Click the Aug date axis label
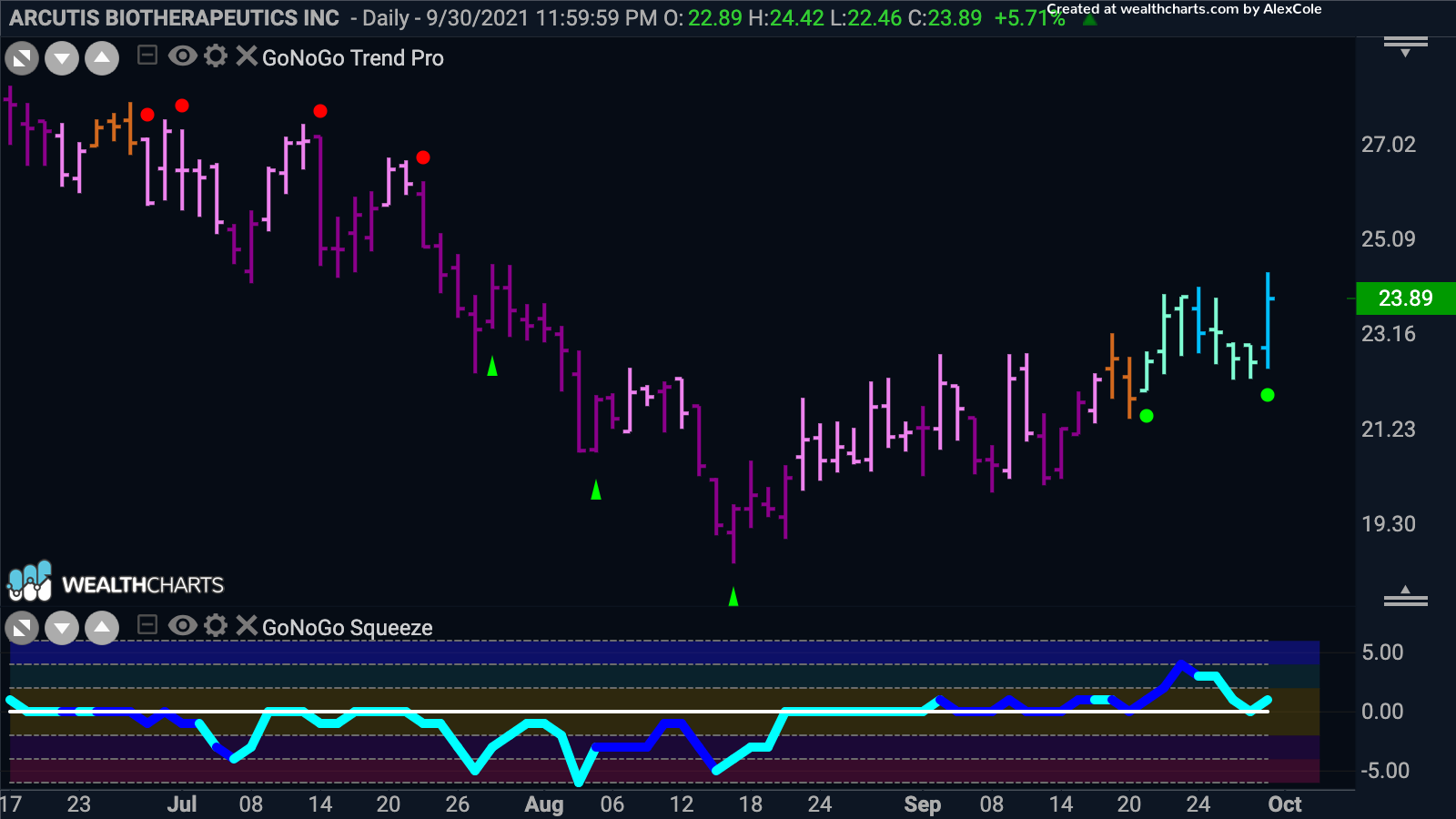The height and width of the screenshot is (819, 1456). coord(544,804)
